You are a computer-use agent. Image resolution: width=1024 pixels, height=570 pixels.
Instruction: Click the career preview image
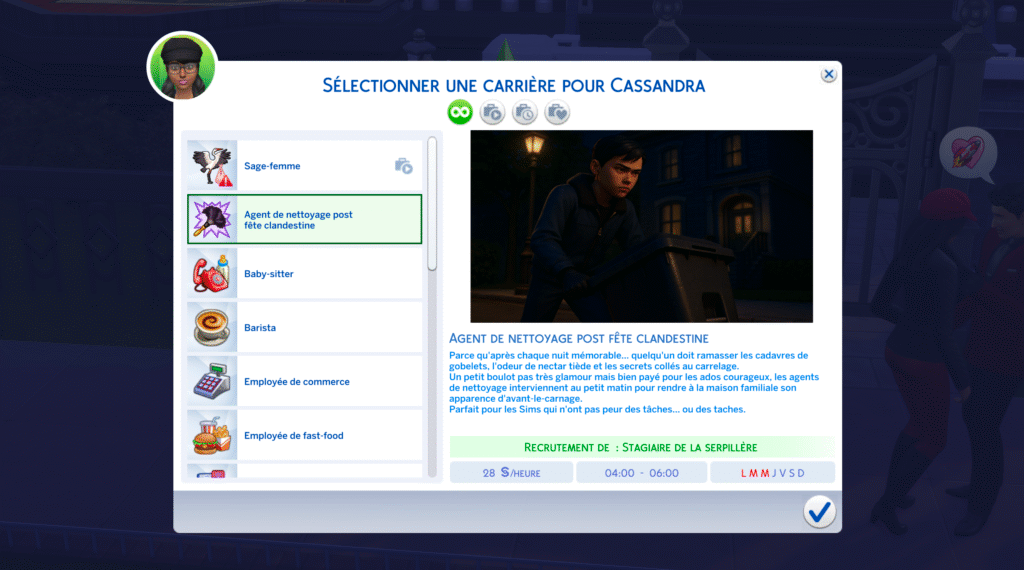click(x=641, y=226)
